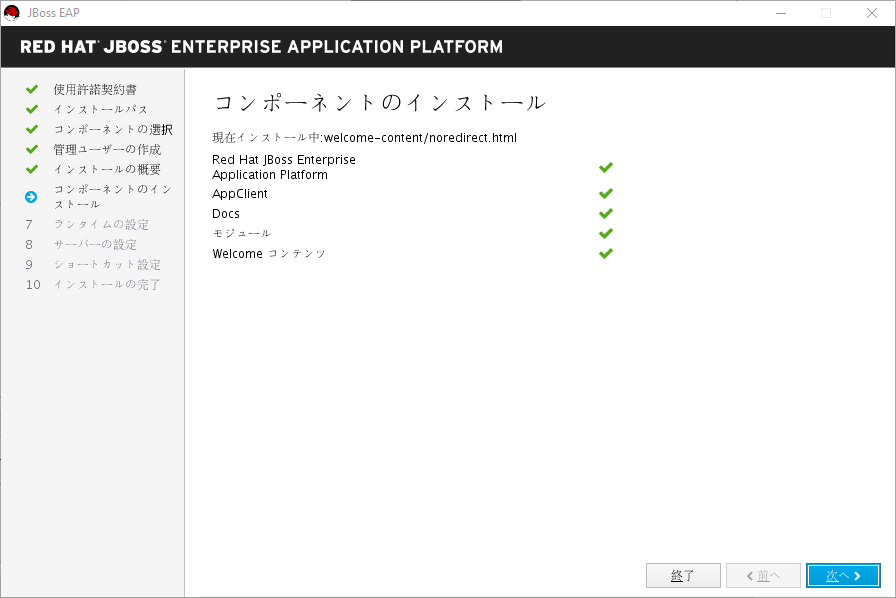The image size is (896, 598).
Task: Select the 管理ユーザーの作成 step
Action: click(107, 149)
